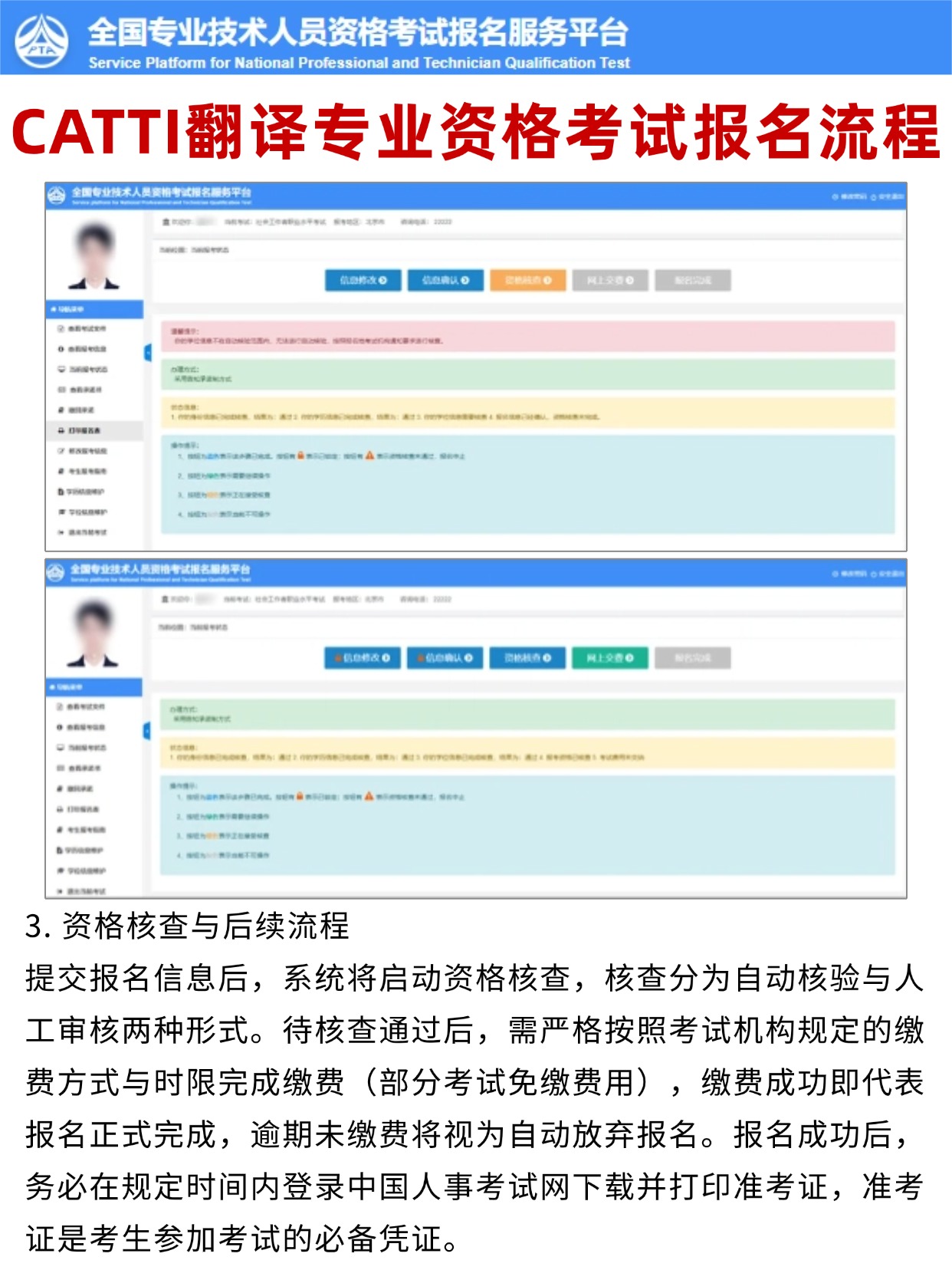Click yellow 状态信息 panel in lower screenshot
This screenshot has height=1270, width=952.
527,752
